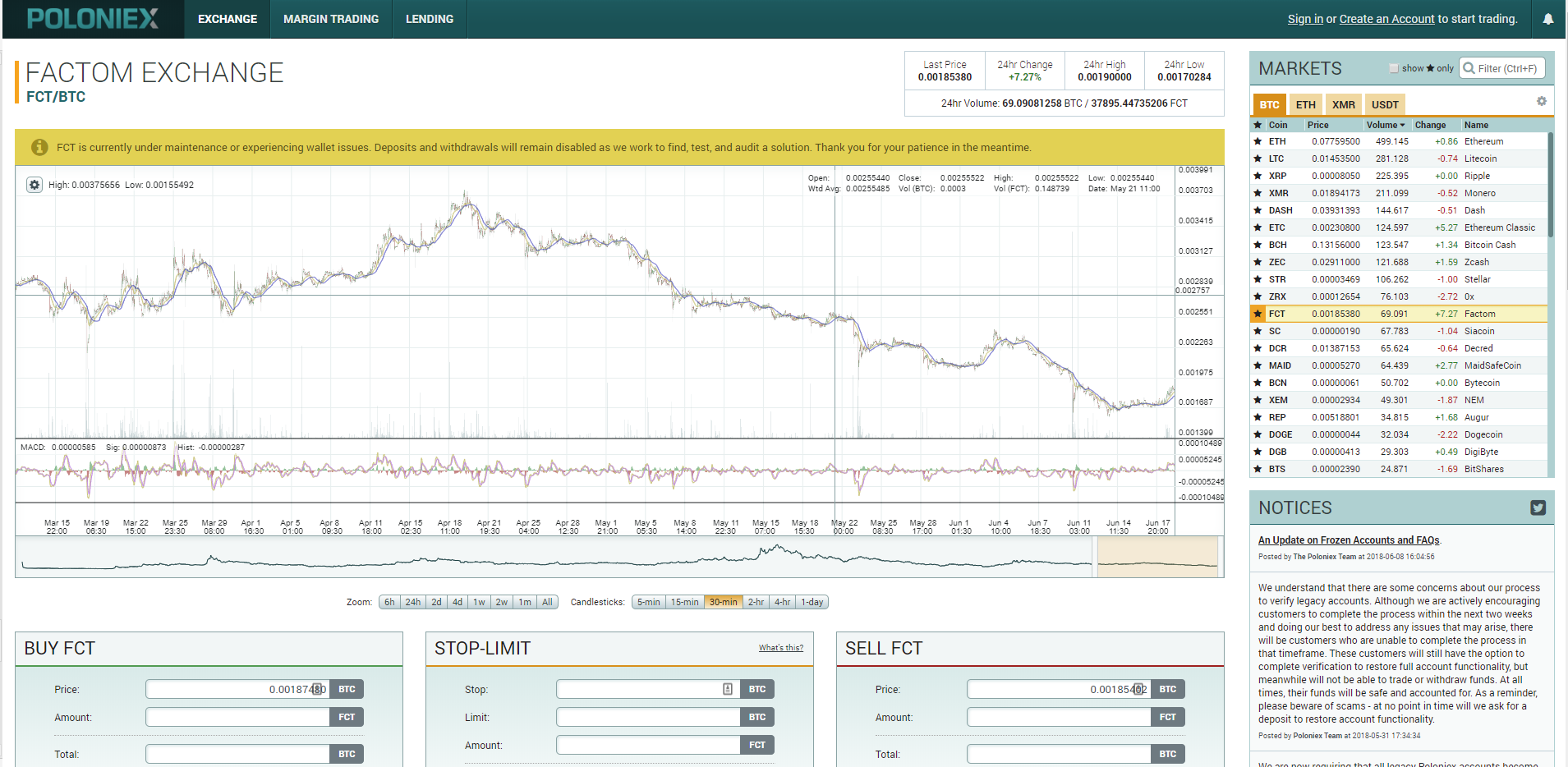This screenshot has width=1568, height=767.
Task: Toggle favorite star for ZEC row
Action: click(x=1258, y=262)
